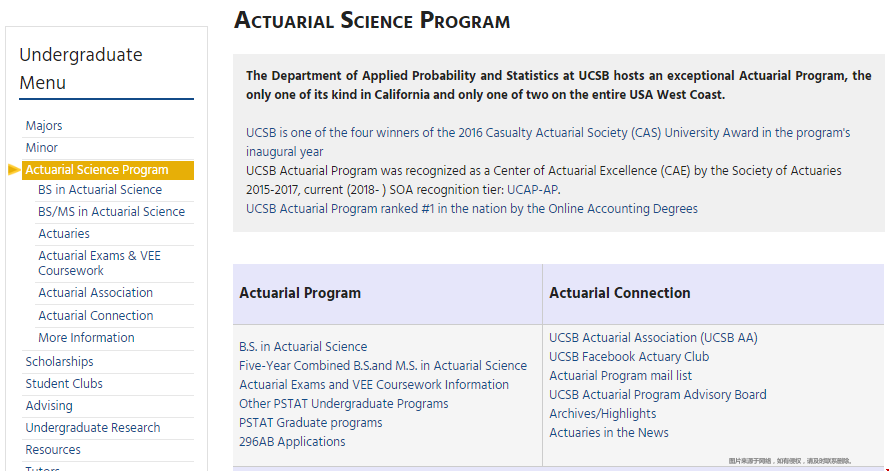
Task: Visit UCSB Facebook Actuary Club link
Action: click(x=629, y=357)
